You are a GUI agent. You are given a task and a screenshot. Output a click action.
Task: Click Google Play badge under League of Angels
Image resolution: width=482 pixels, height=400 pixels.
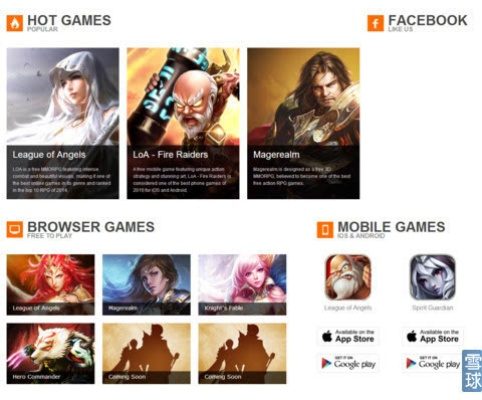tap(348, 363)
